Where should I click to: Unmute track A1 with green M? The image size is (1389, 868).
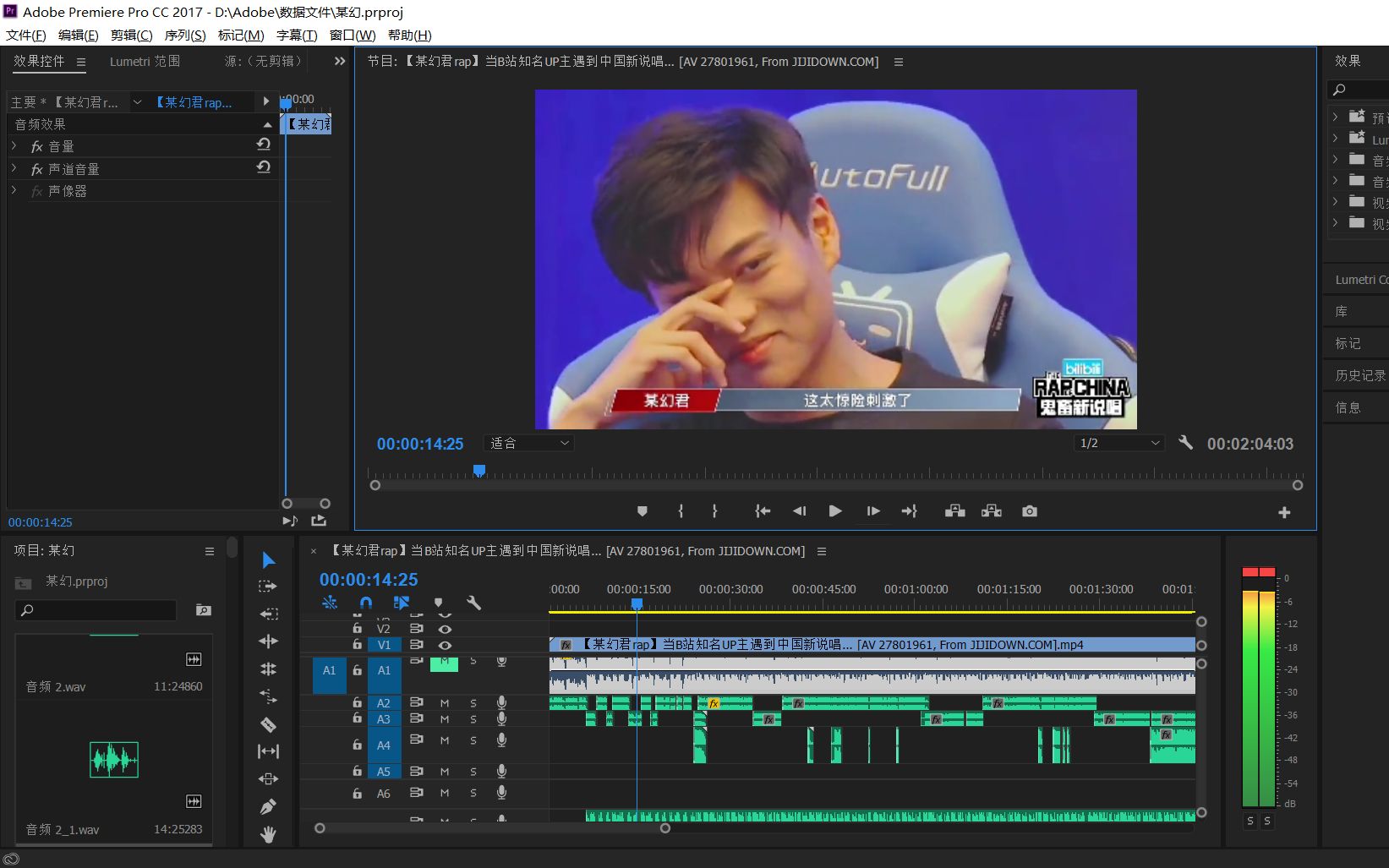(x=444, y=663)
